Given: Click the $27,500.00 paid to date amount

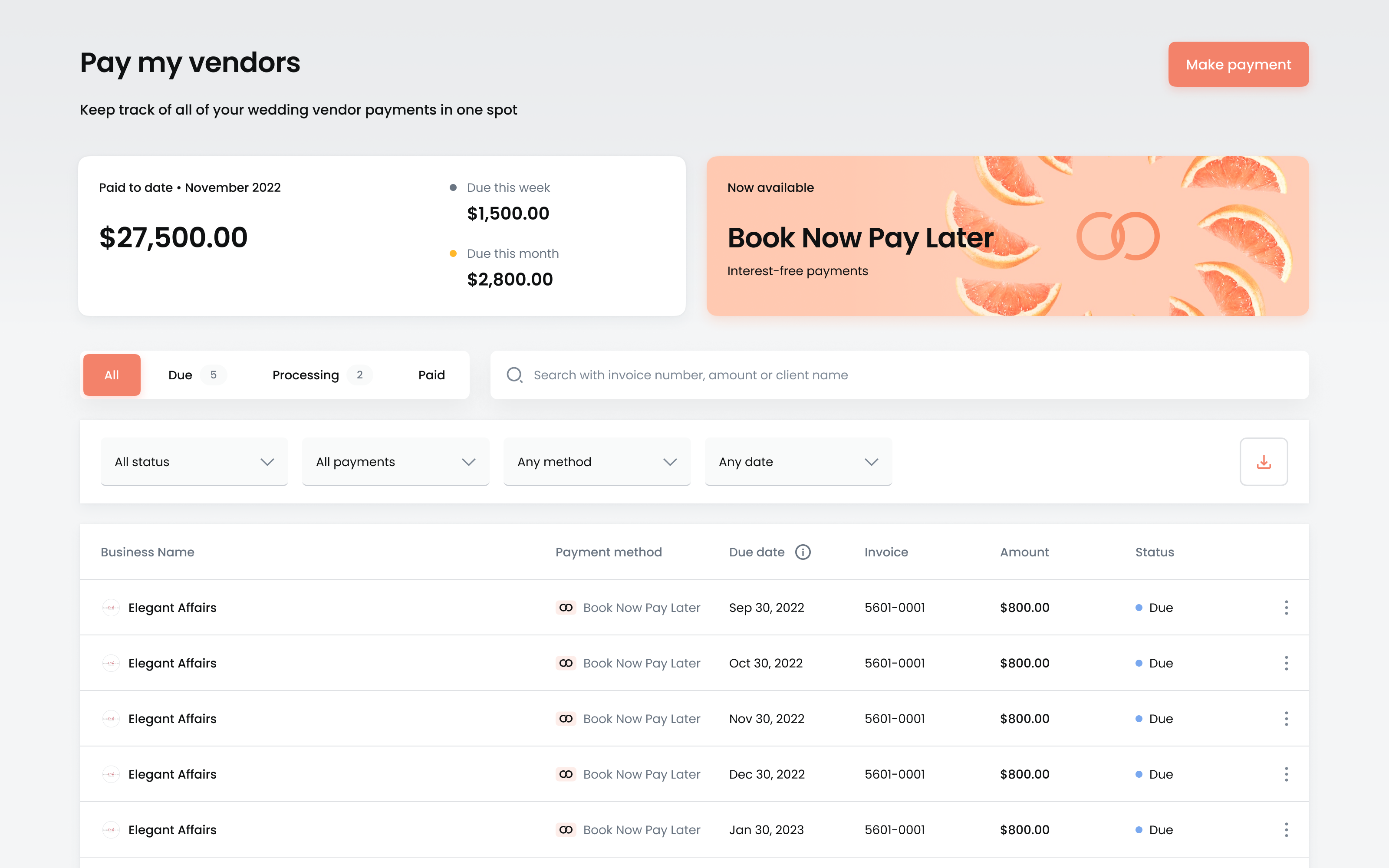Looking at the screenshot, I should (x=173, y=237).
